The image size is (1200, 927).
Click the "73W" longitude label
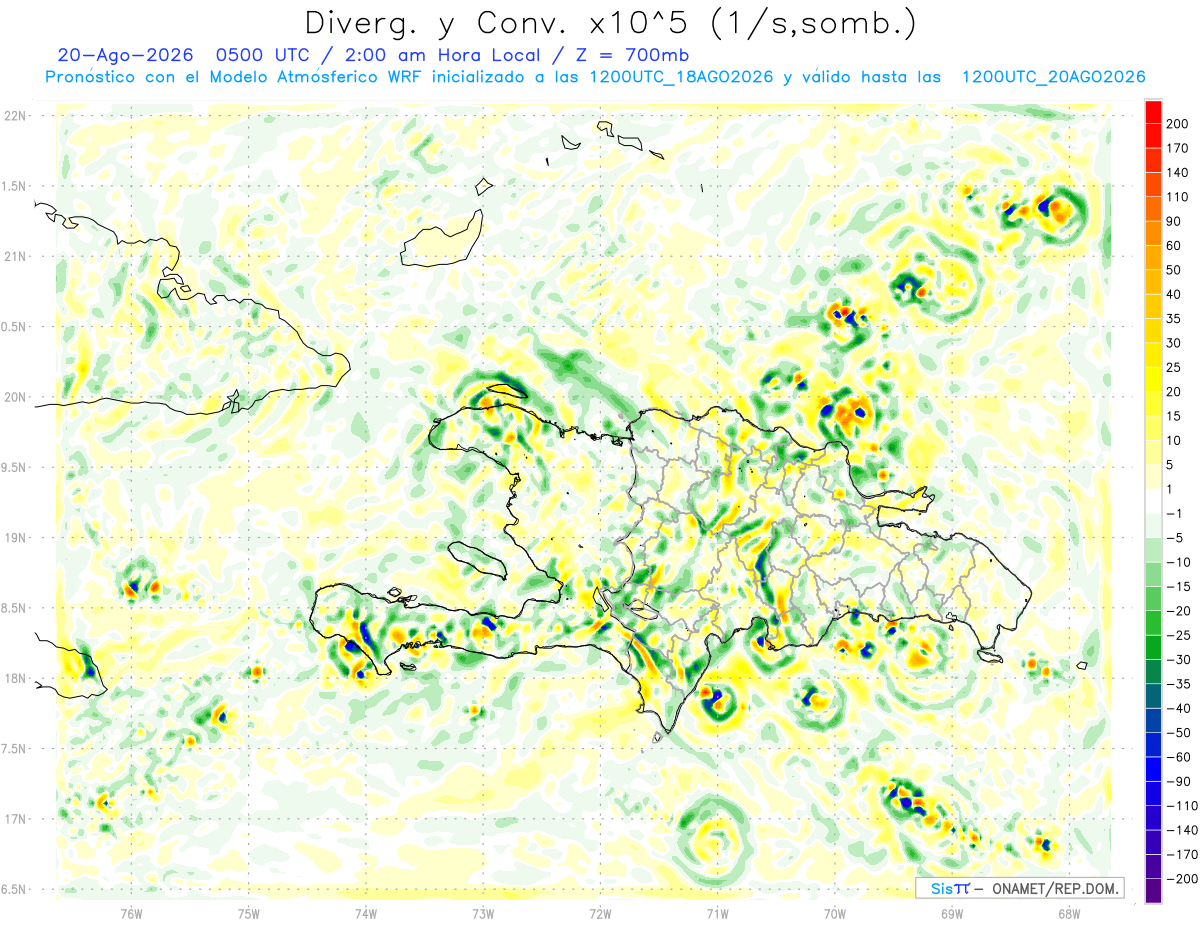point(483,914)
